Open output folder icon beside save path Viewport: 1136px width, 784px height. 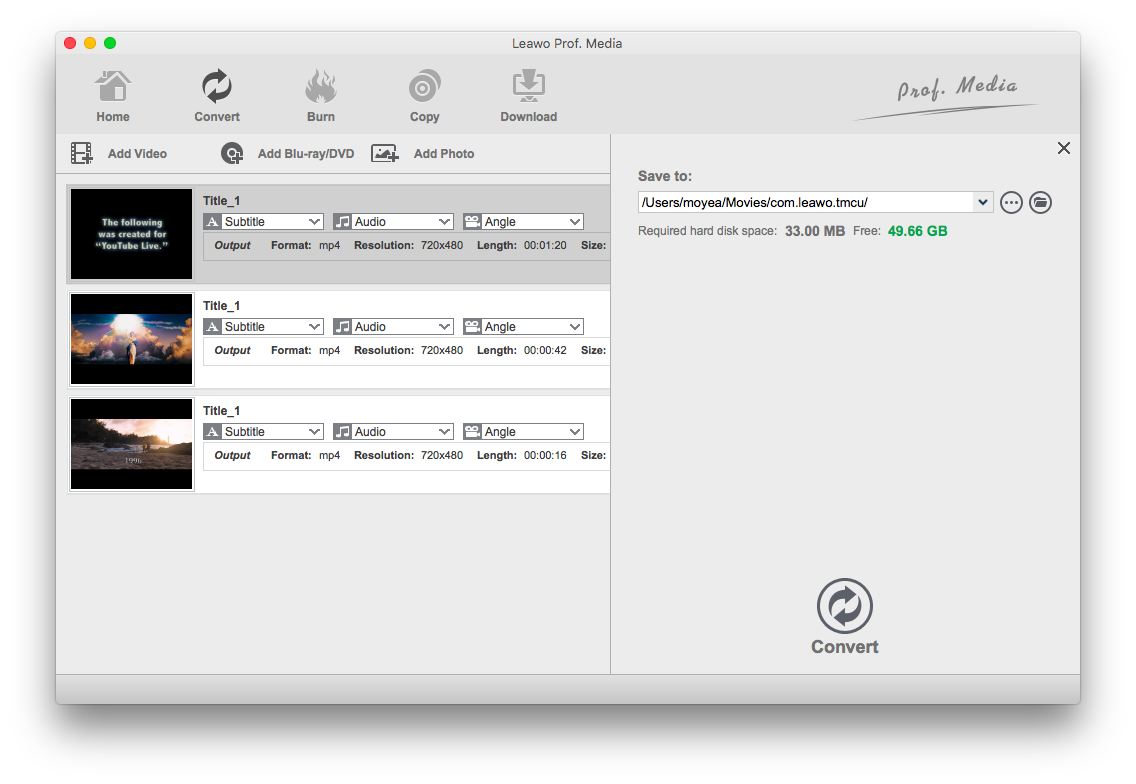pos(1040,203)
